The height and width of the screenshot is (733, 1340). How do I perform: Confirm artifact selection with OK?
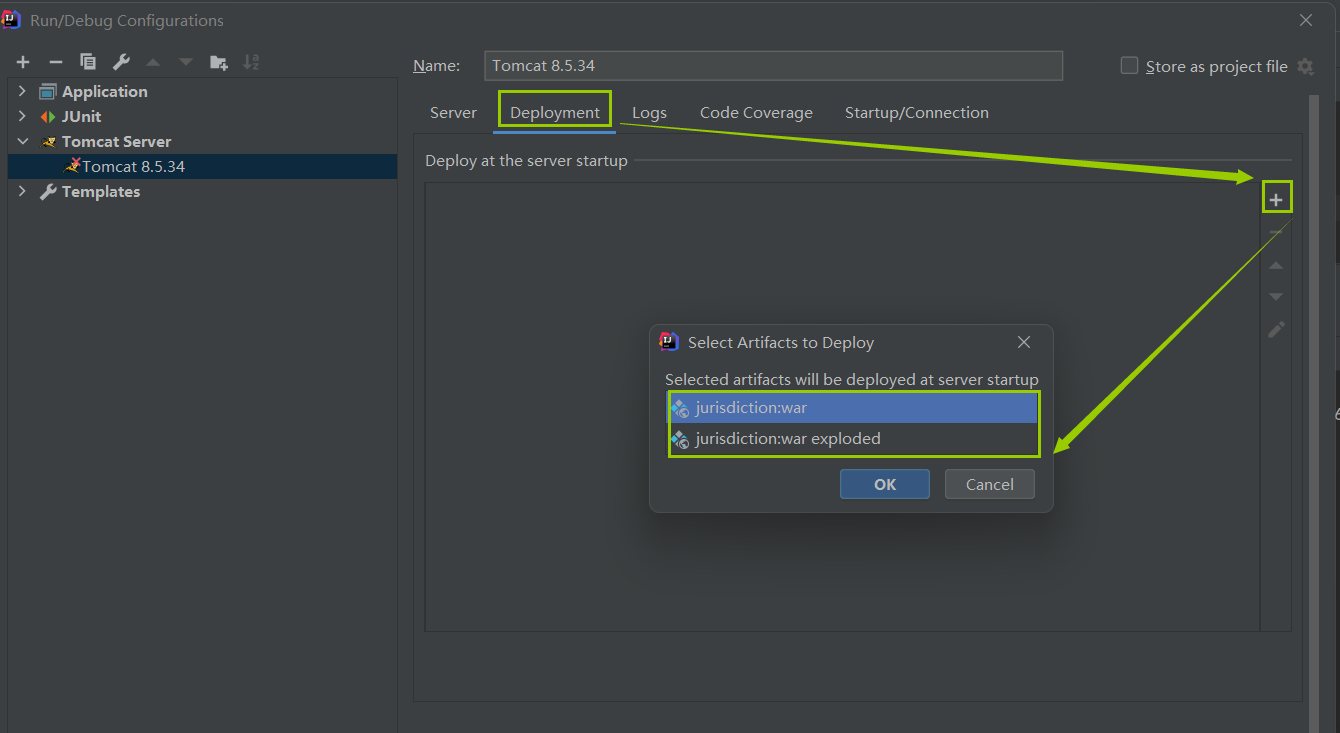[x=885, y=484]
